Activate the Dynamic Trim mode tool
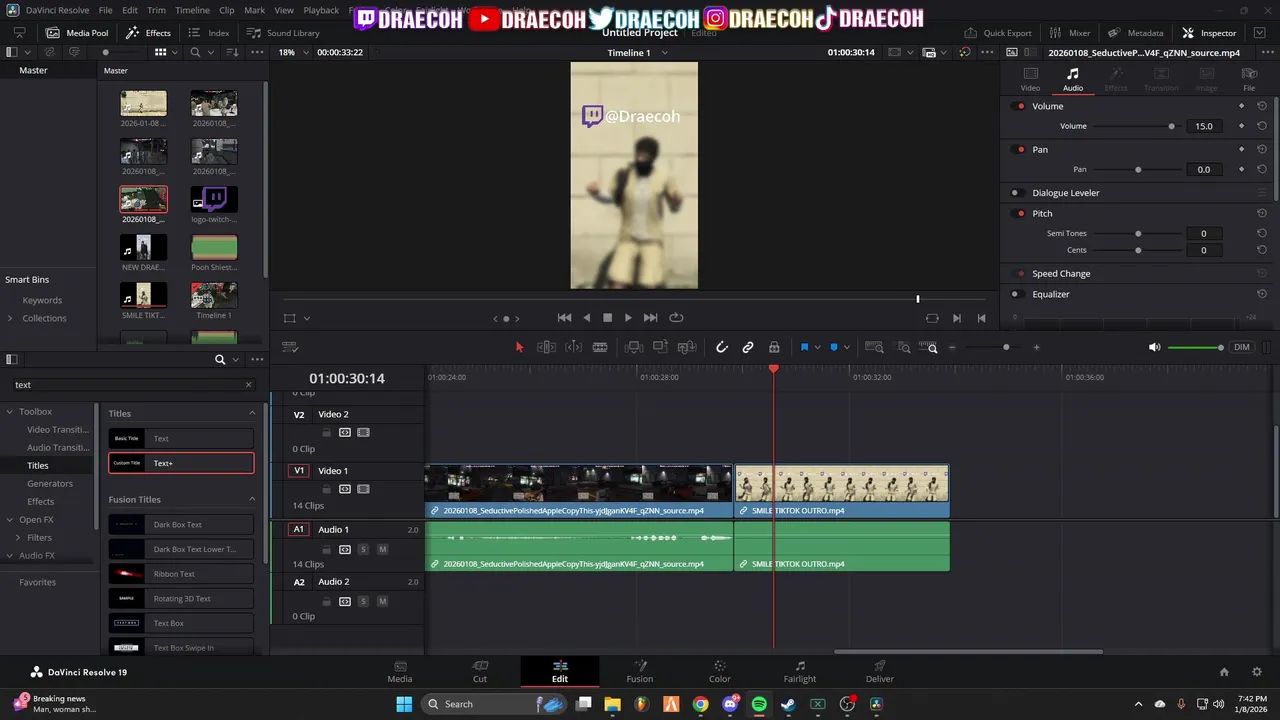The height and width of the screenshot is (720, 1280). [x=573, y=347]
